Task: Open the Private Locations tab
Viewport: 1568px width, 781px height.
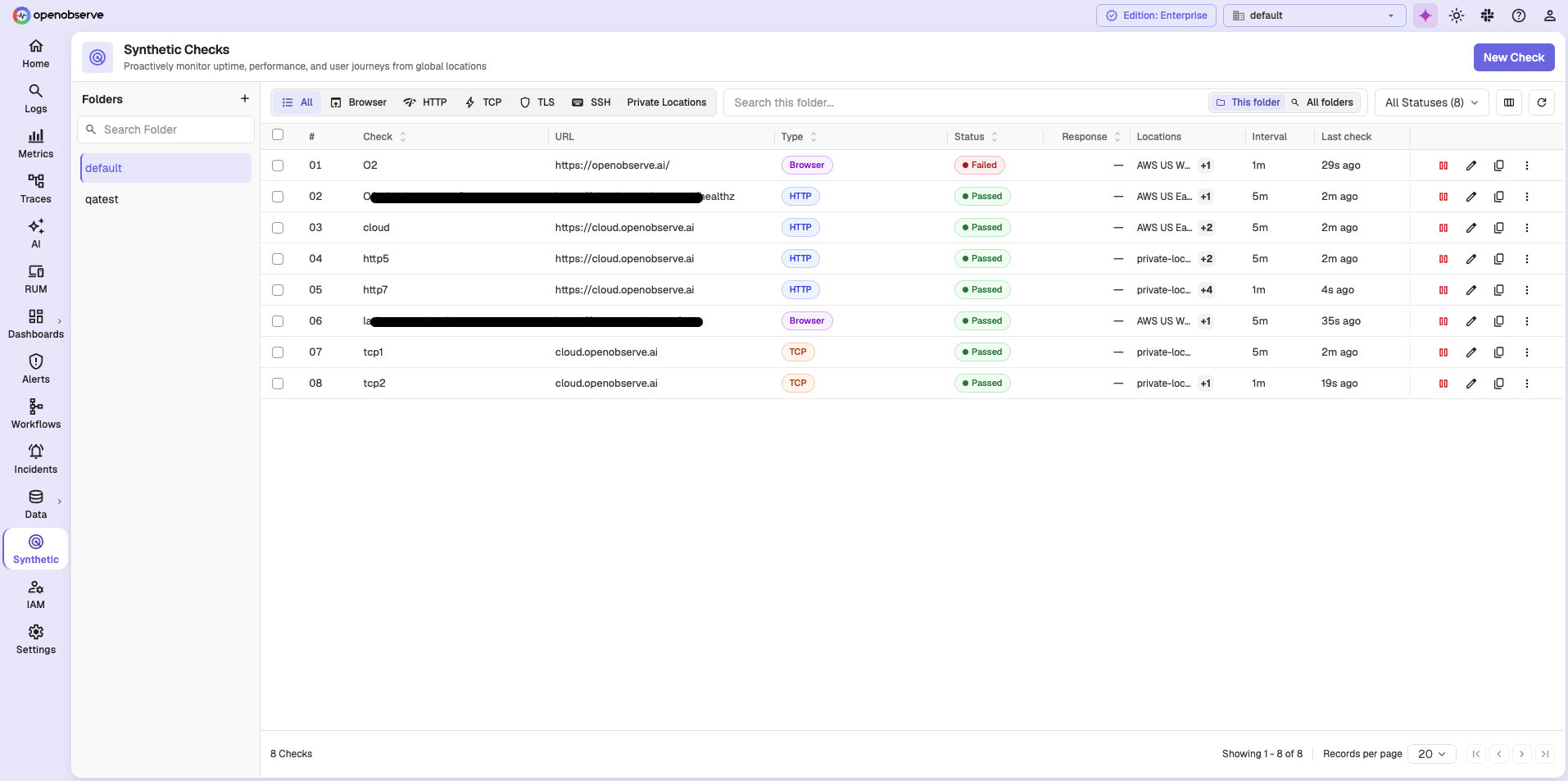Action: (667, 102)
